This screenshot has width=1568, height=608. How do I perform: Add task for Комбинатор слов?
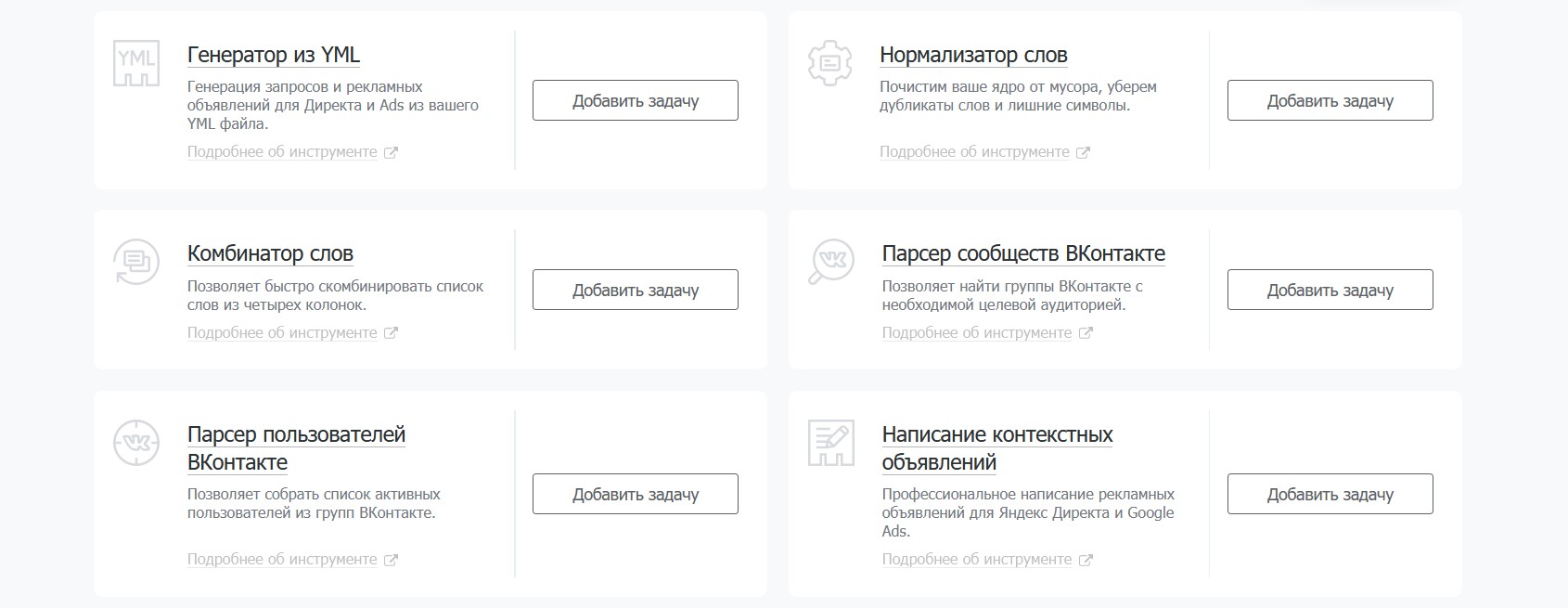click(635, 290)
